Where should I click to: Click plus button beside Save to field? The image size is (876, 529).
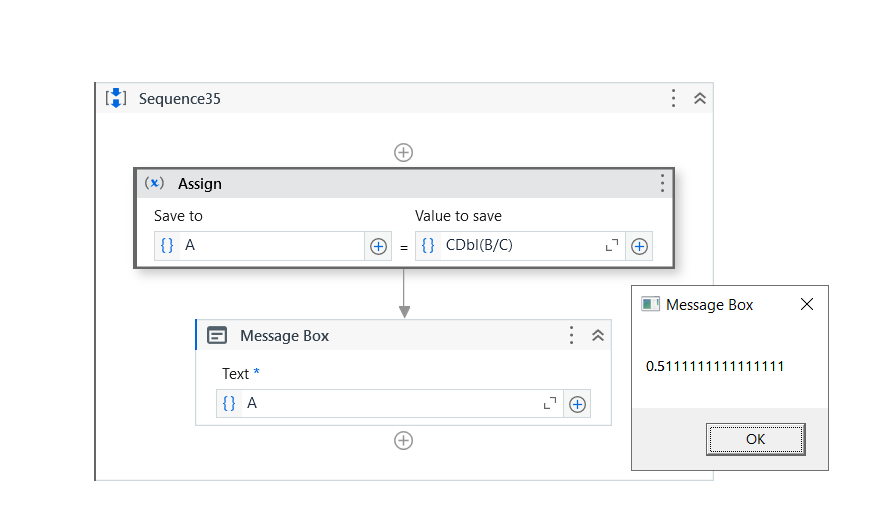379,246
